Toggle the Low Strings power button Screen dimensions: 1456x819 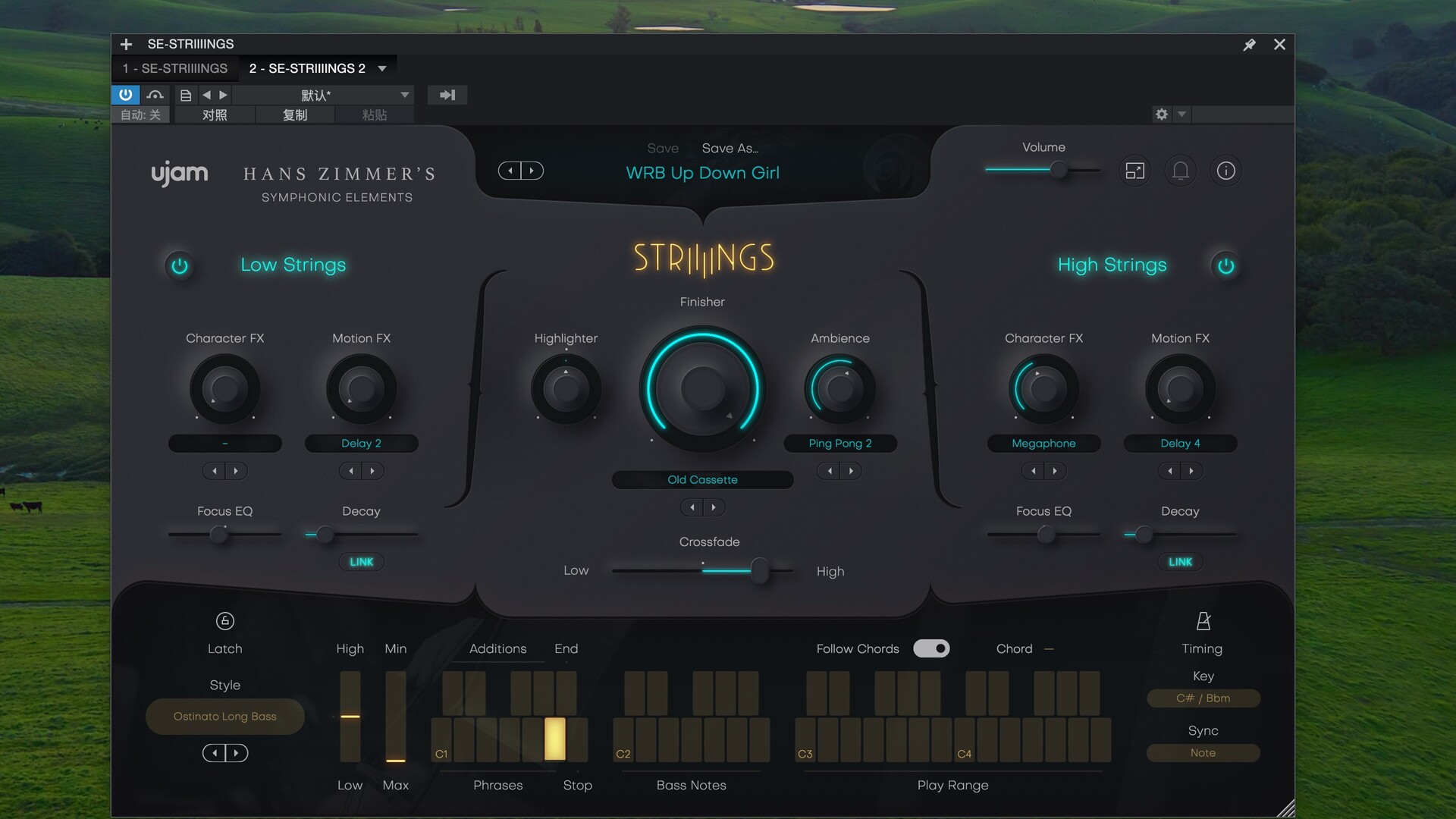(x=180, y=266)
